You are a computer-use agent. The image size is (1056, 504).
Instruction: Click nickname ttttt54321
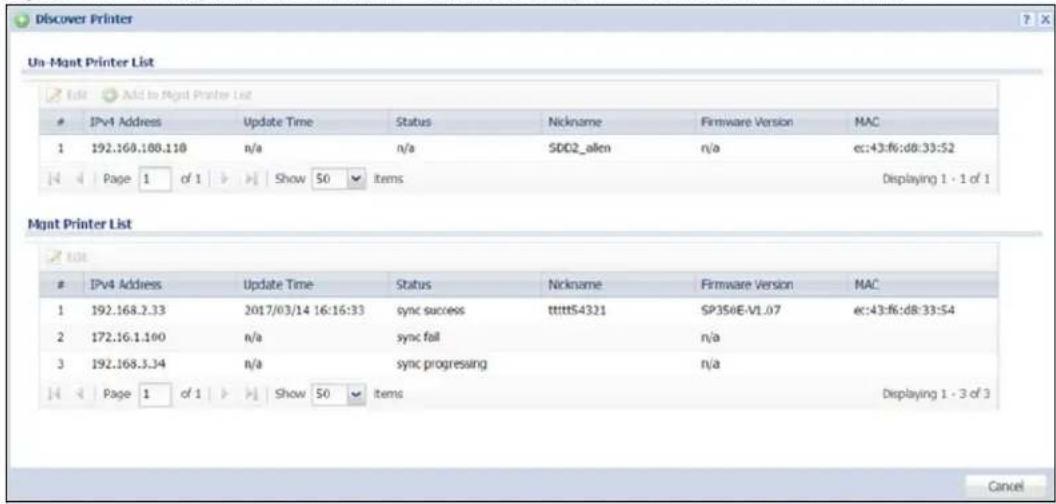point(581,311)
